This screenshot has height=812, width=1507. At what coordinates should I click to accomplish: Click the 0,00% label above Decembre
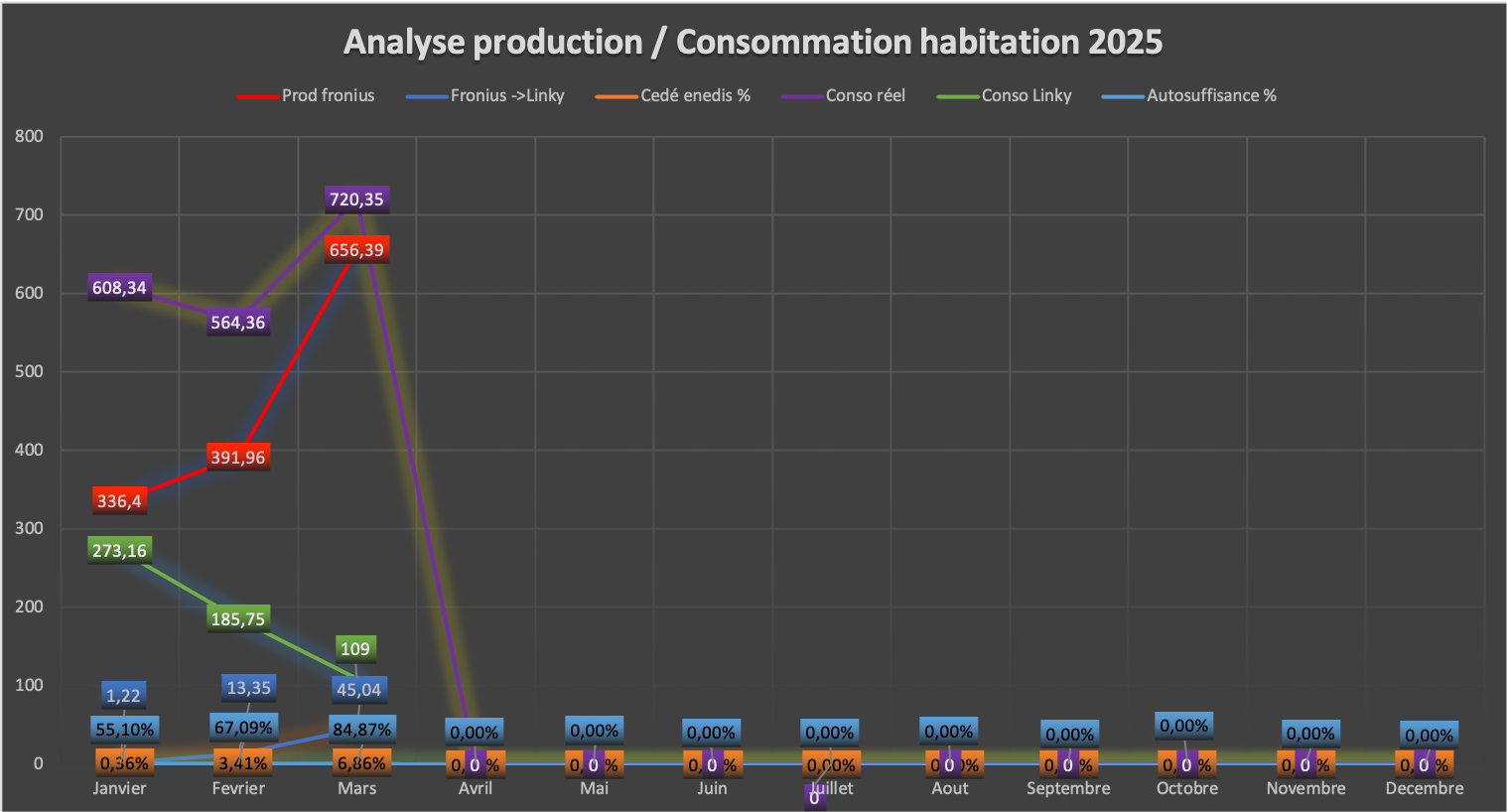(x=1430, y=736)
